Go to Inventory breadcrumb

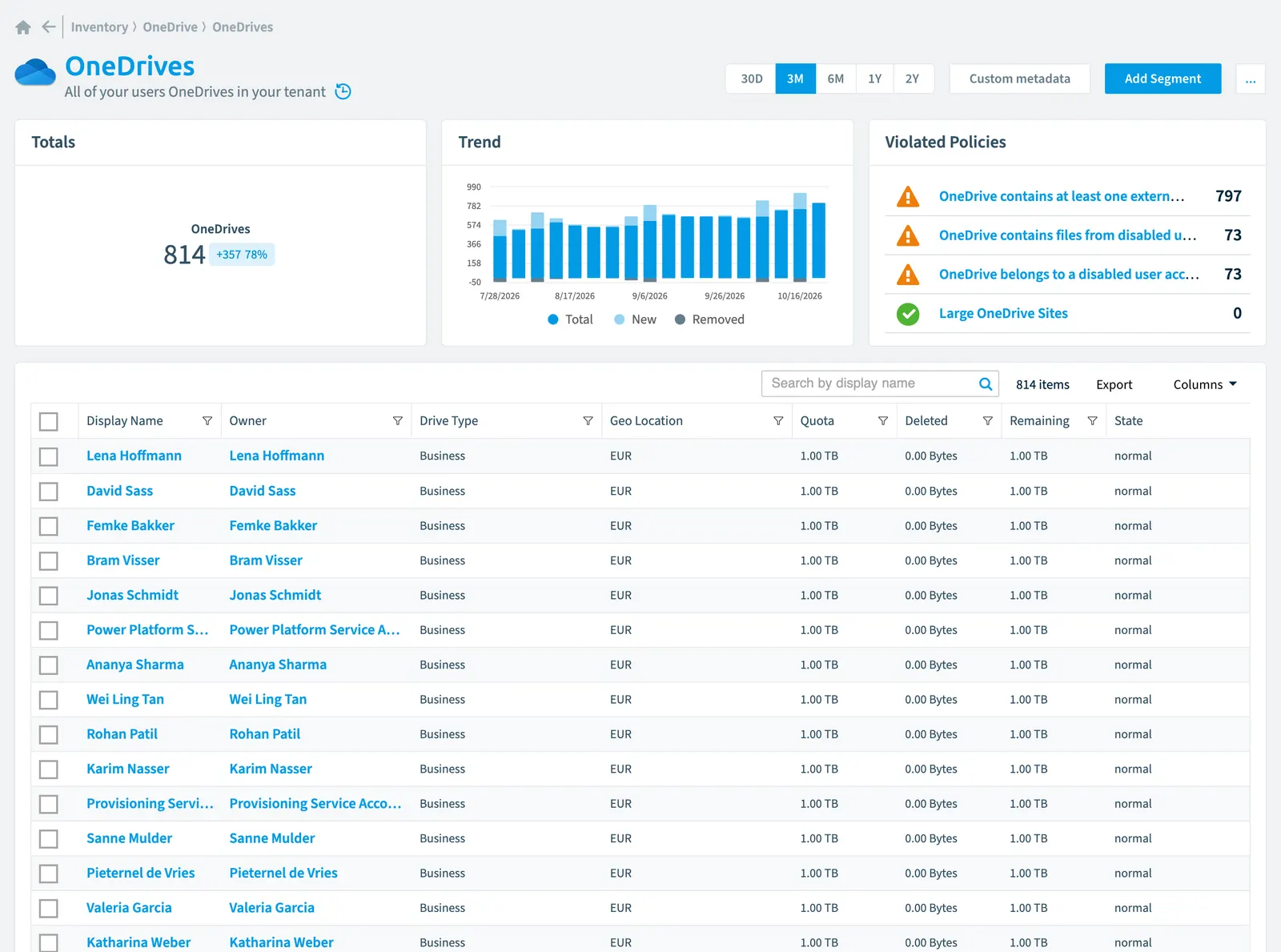click(99, 27)
